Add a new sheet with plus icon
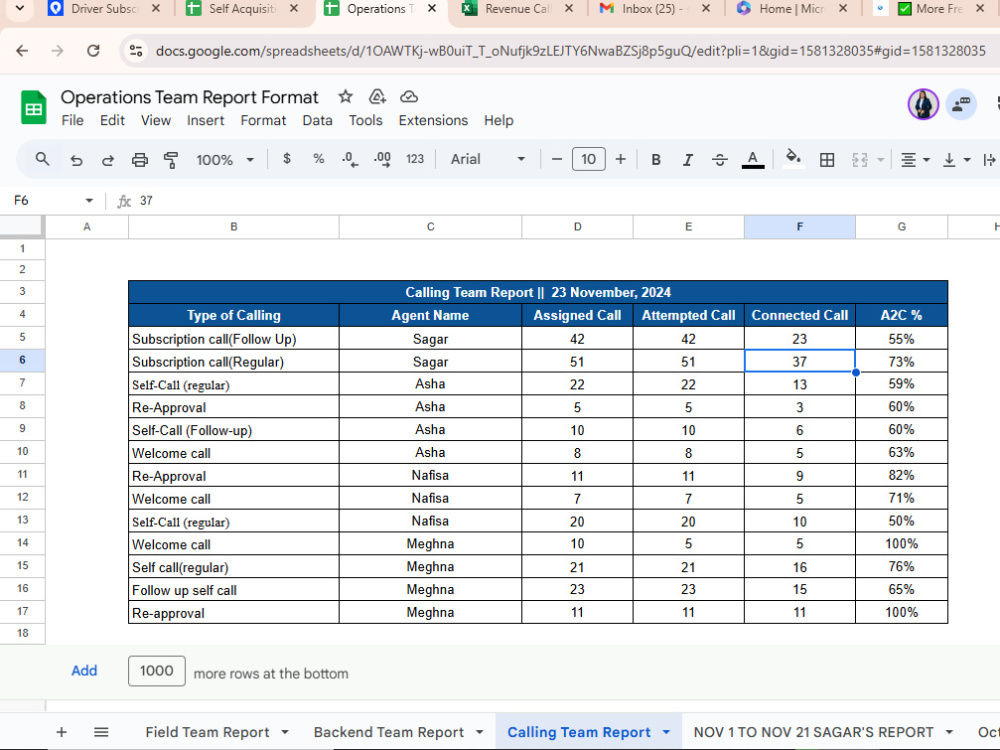1000x750 pixels. click(61, 732)
